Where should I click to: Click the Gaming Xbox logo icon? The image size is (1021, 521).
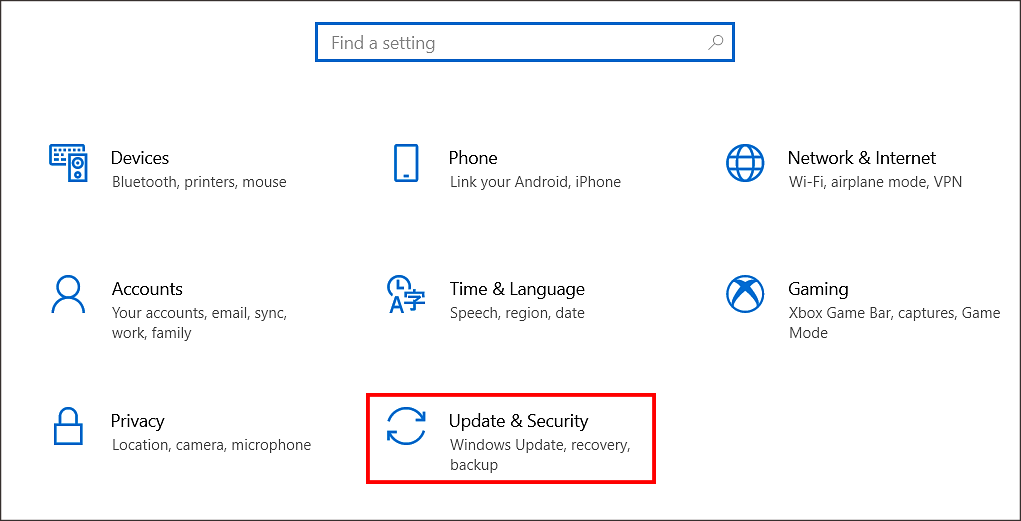(744, 294)
